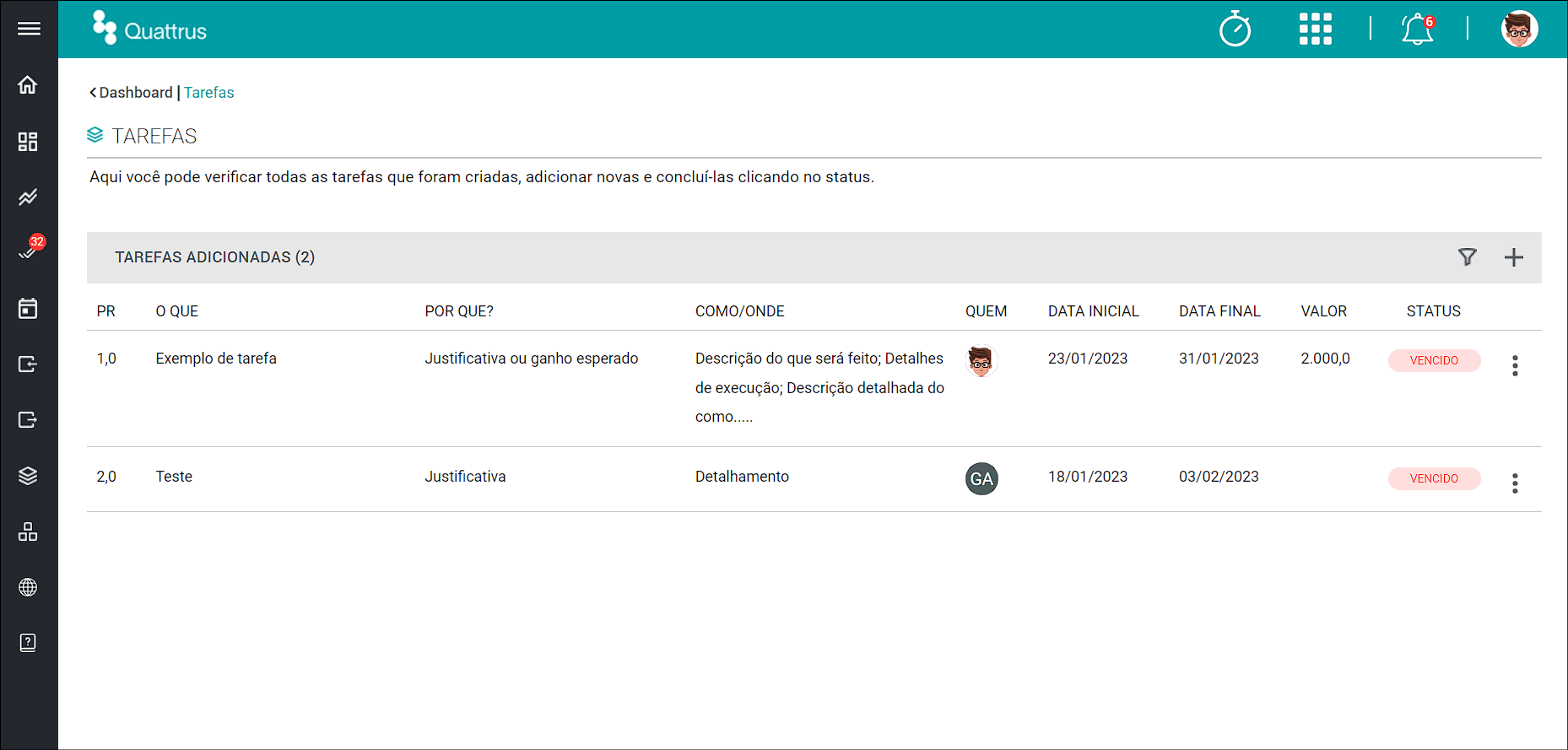Click priority 2,0 cell
Viewport: 1568px width, 750px height.
[x=106, y=477]
